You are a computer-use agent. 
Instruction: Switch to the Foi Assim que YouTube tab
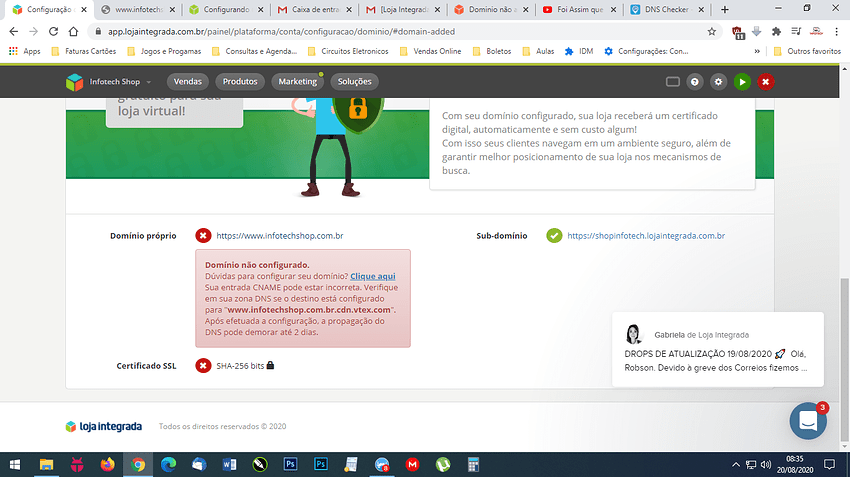coord(579,9)
